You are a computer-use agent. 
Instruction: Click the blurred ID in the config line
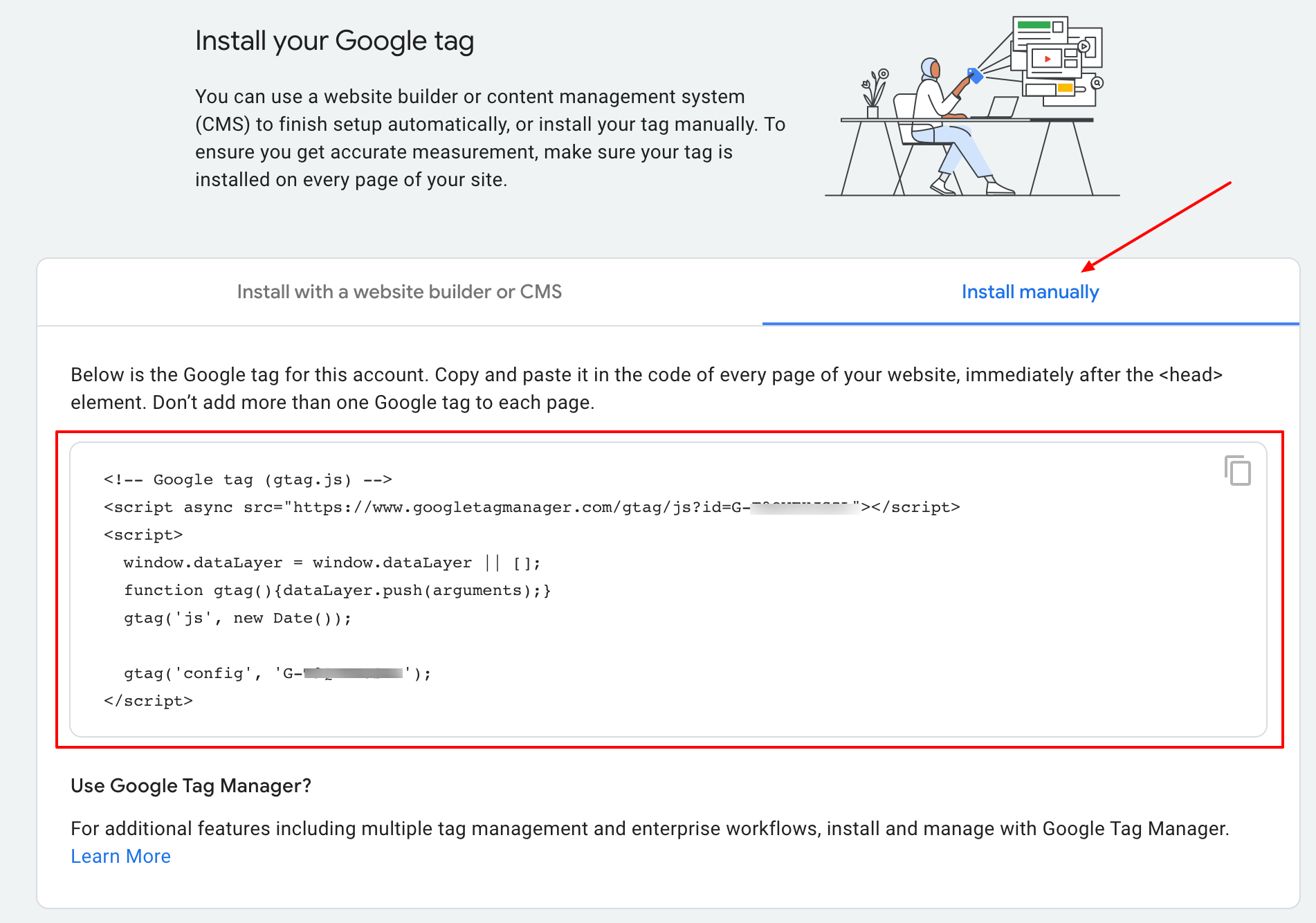coord(353,673)
